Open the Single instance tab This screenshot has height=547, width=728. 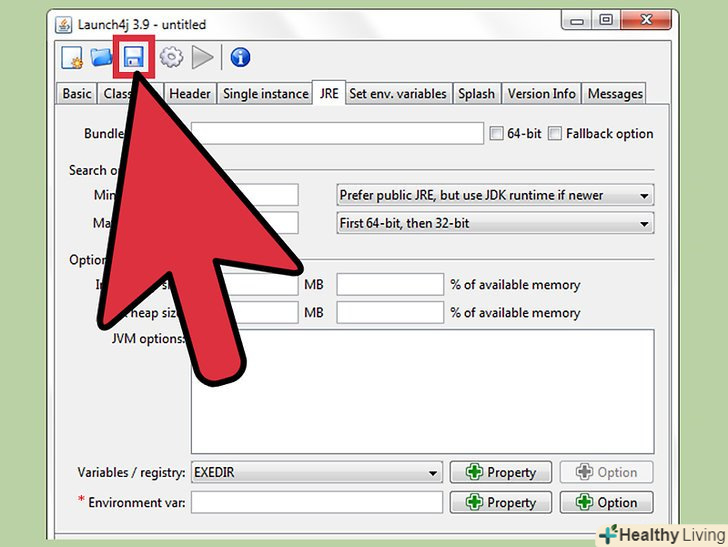[266, 94]
